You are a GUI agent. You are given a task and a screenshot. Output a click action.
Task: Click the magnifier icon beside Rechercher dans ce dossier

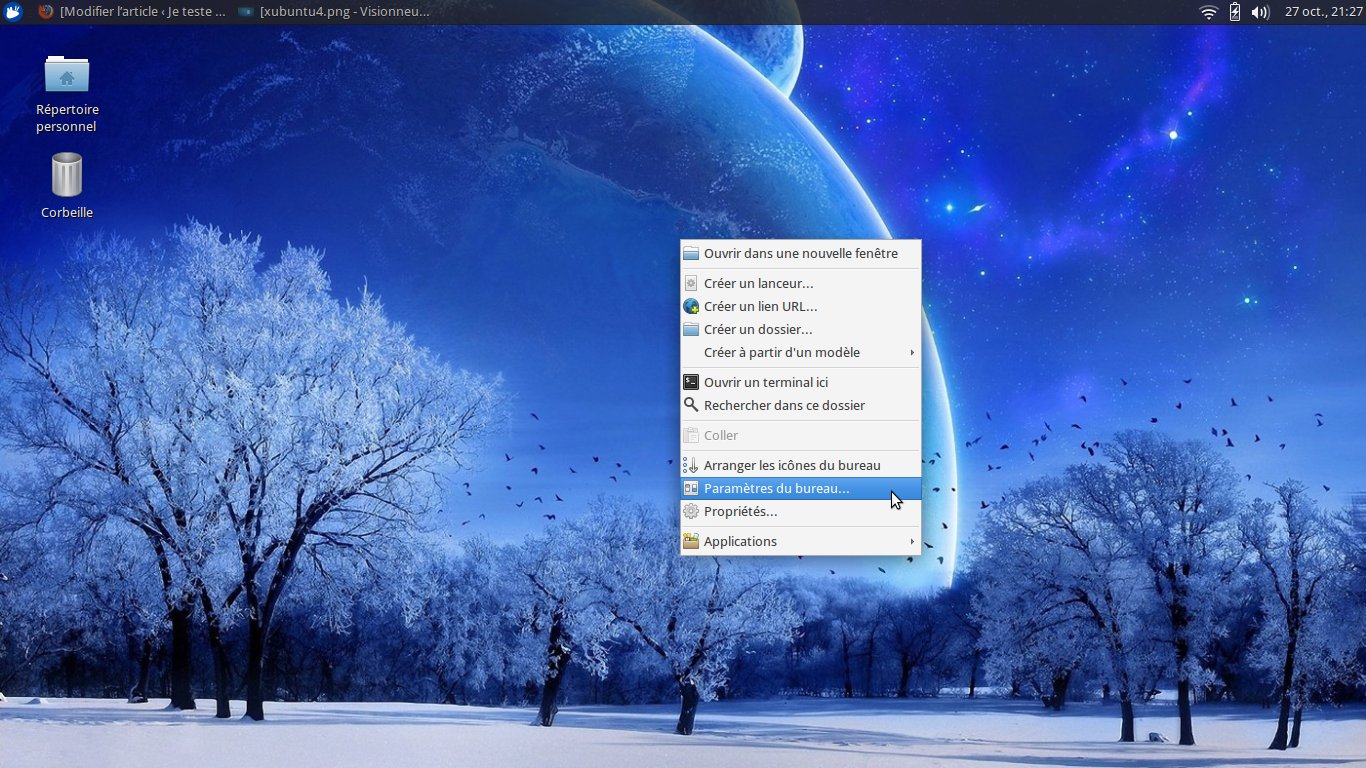[x=691, y=405]
